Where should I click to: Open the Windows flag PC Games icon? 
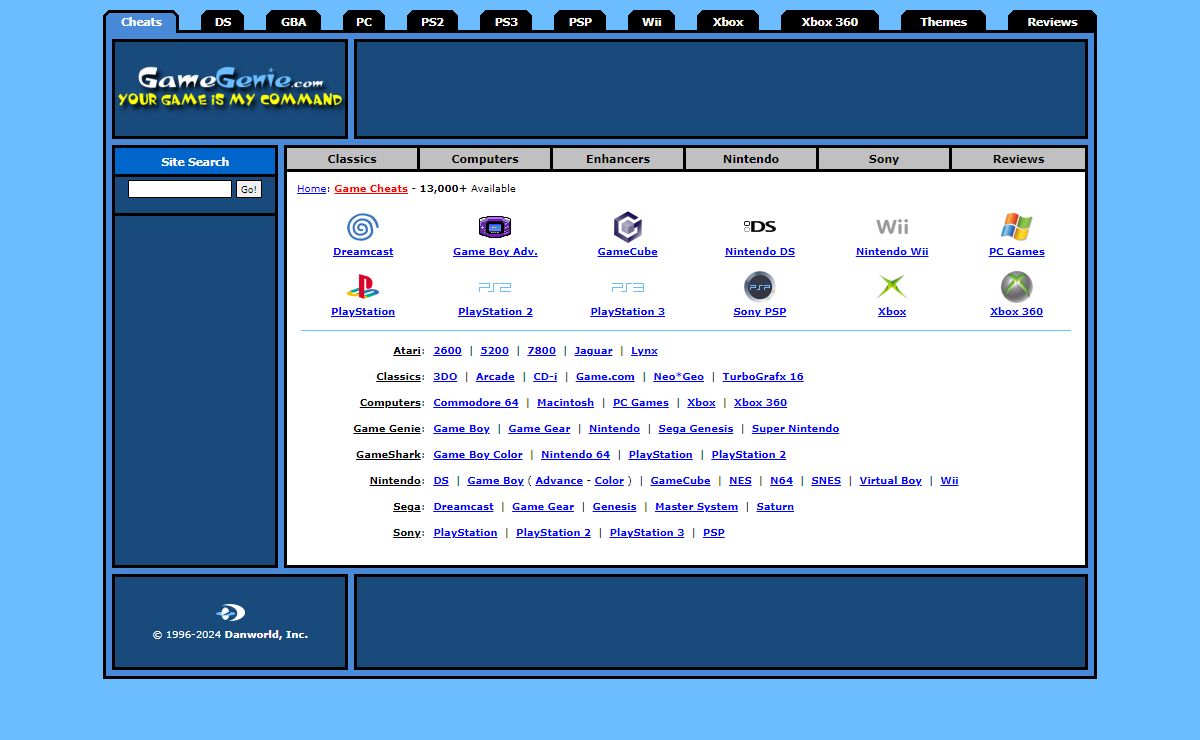pos(1016,227)
